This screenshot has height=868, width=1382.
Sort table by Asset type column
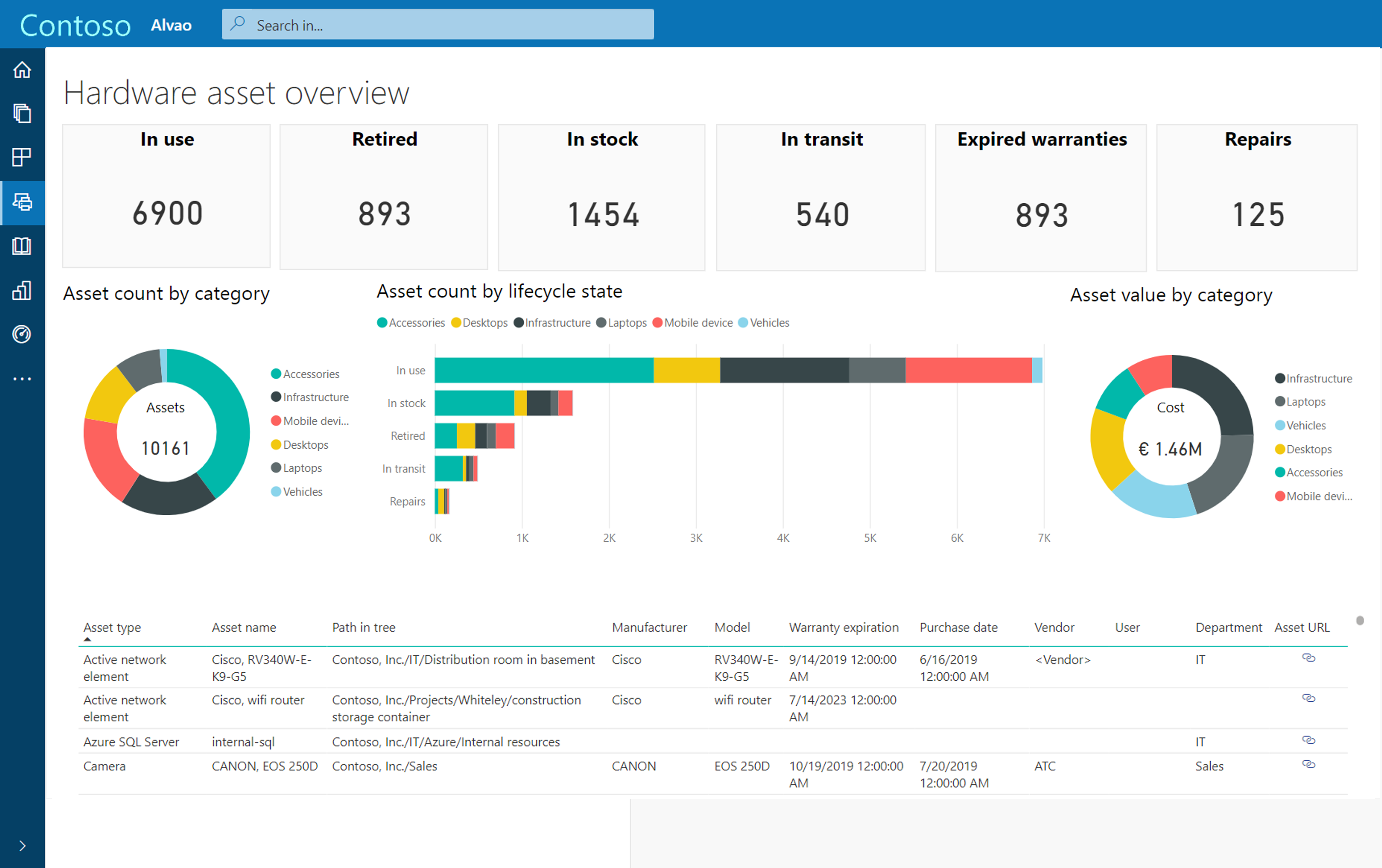click(112, 628)
